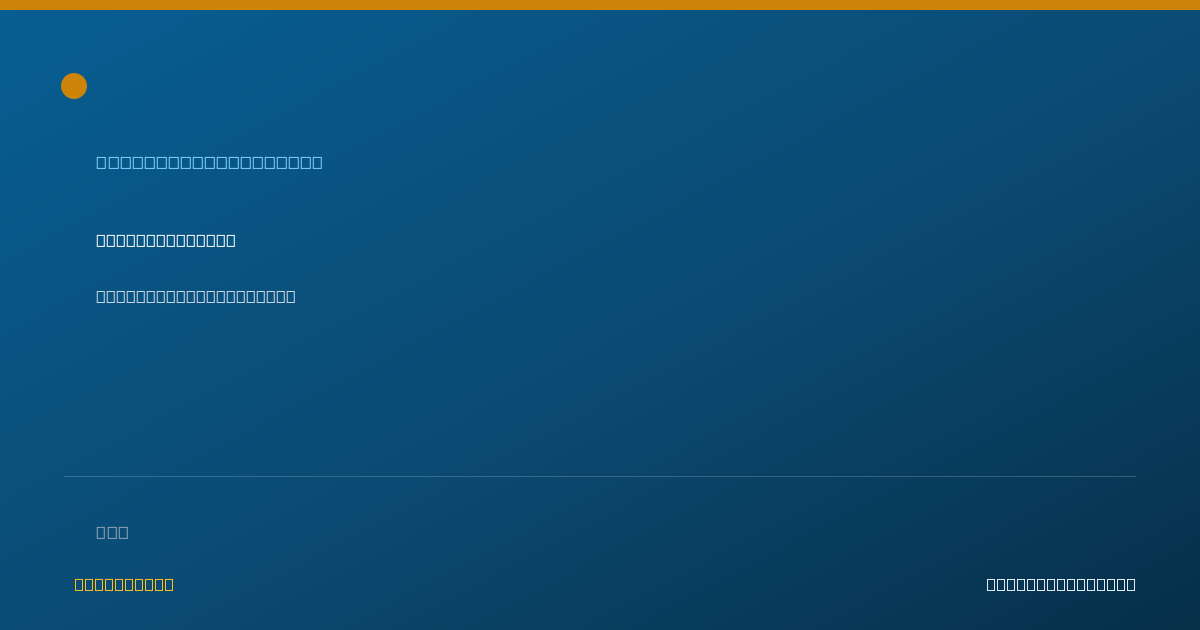Open the yellow text link at bottom-left

coord(124,584)
